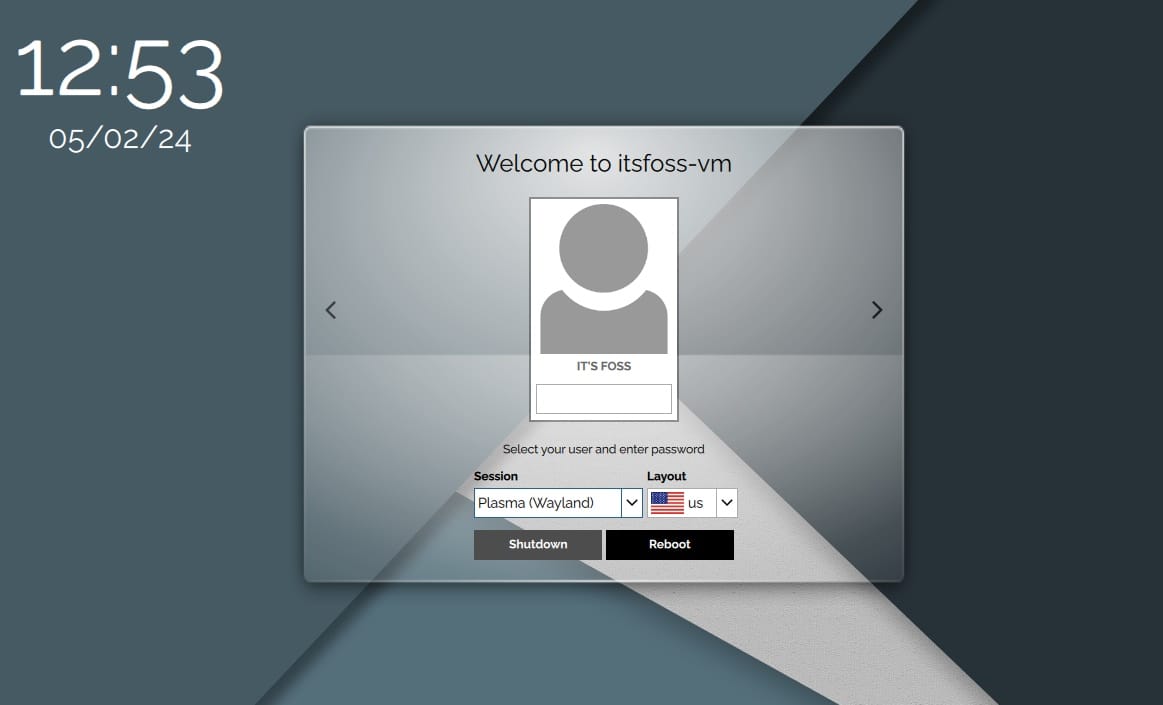Click the Welcome to itsfoss-vm title
Image resolution: width=1163 pixels, height=705 pixels.
pyautogui.click(x=603, y=163)
